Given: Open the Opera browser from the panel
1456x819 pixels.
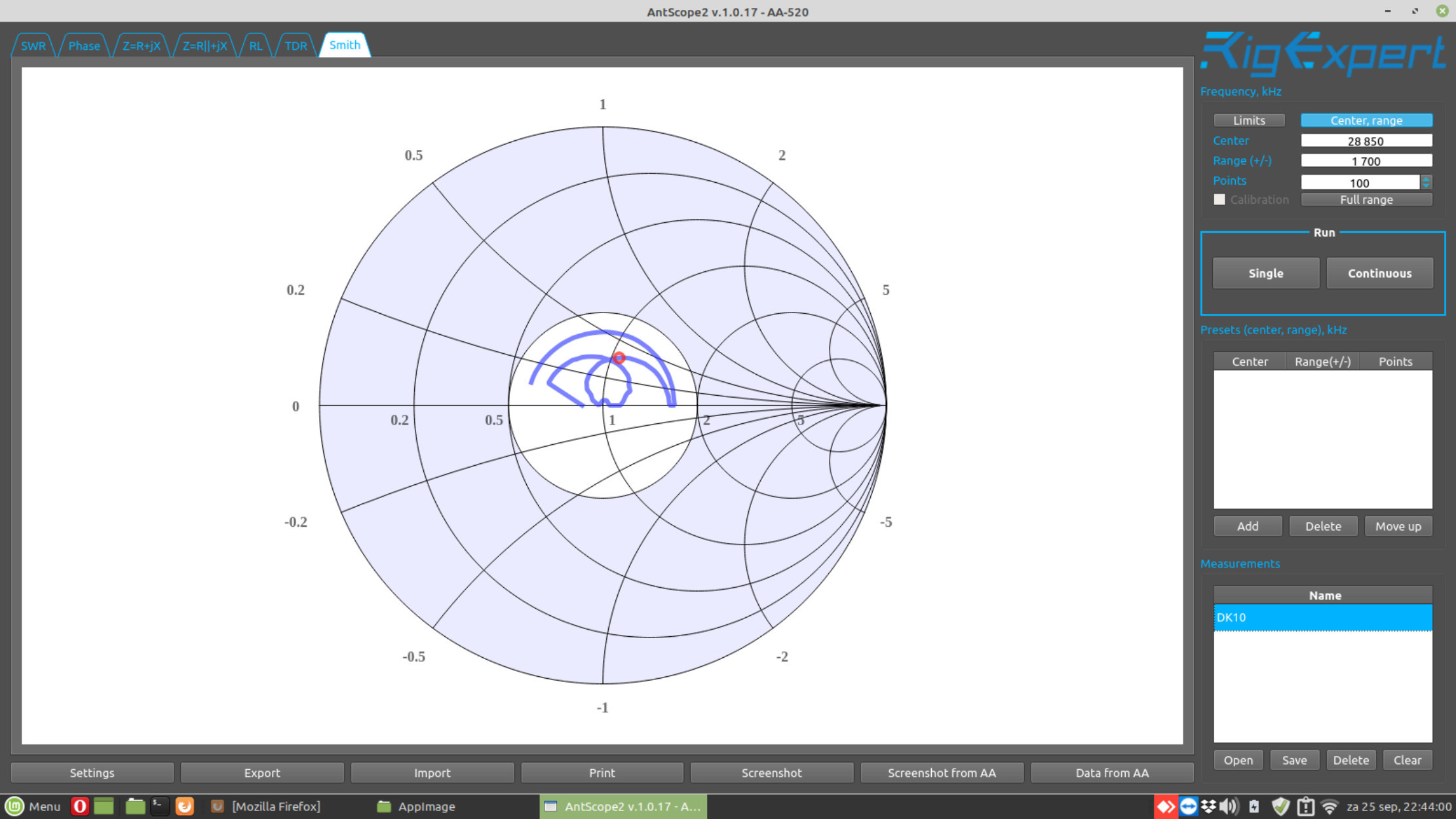Looking at the screenshot, I should (x=79, y=806).
